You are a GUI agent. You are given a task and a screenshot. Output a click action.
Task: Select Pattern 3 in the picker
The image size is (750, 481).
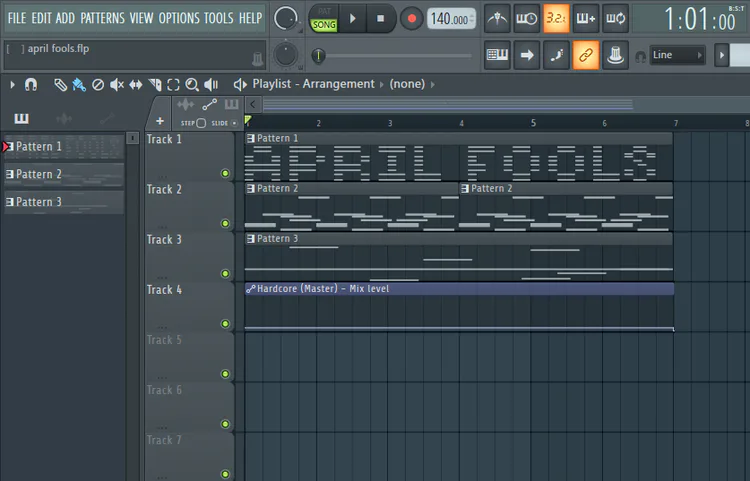pos(63,202)
